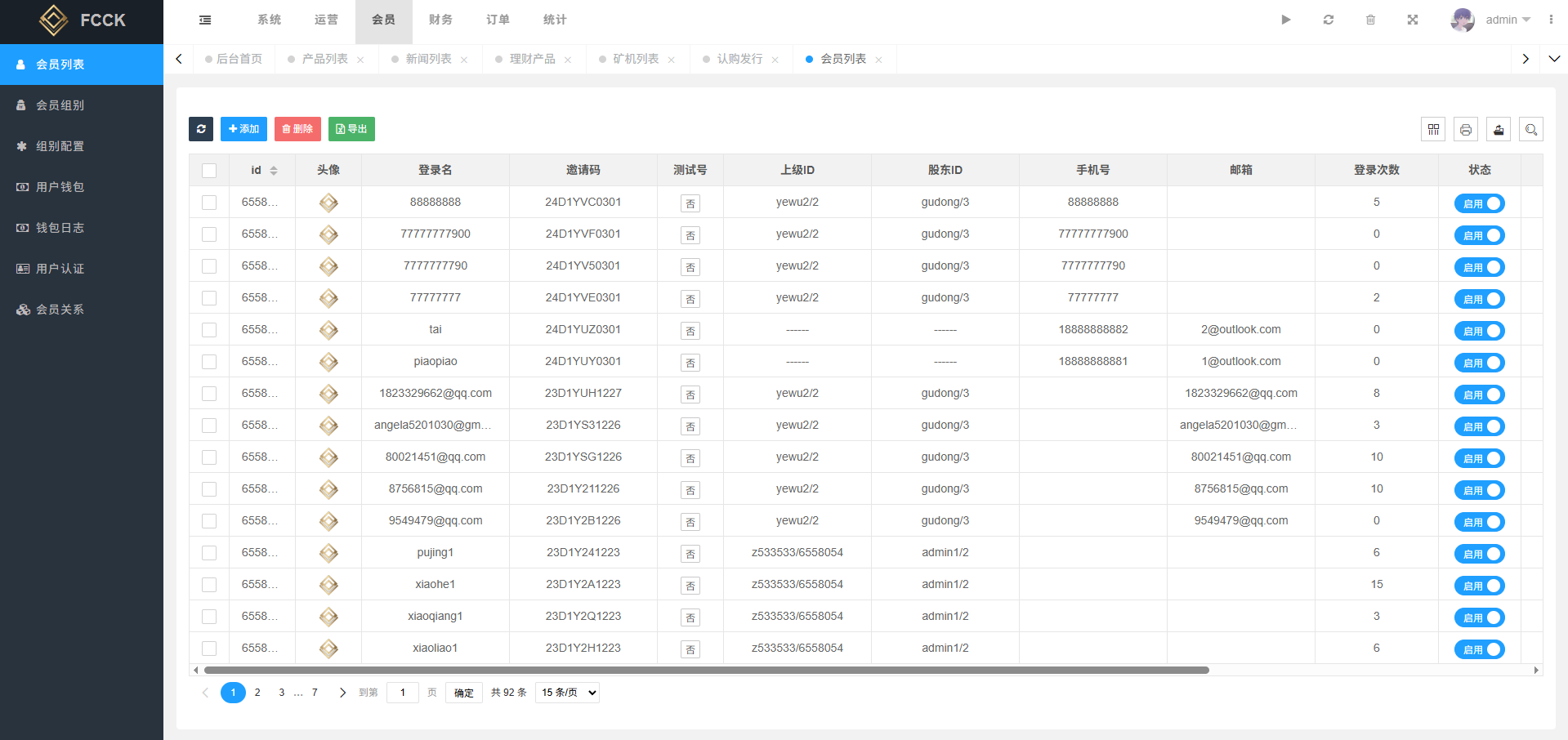The image size is (1568, 740).
Task: Click avatar of user xiaoliao1
Action: pos(328,649)
